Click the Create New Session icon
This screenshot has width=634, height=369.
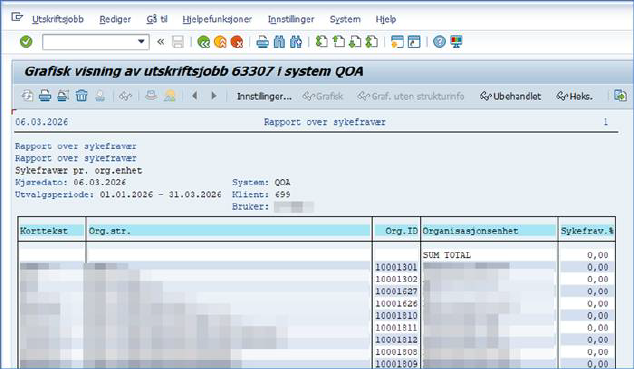[x=397, y=42]
